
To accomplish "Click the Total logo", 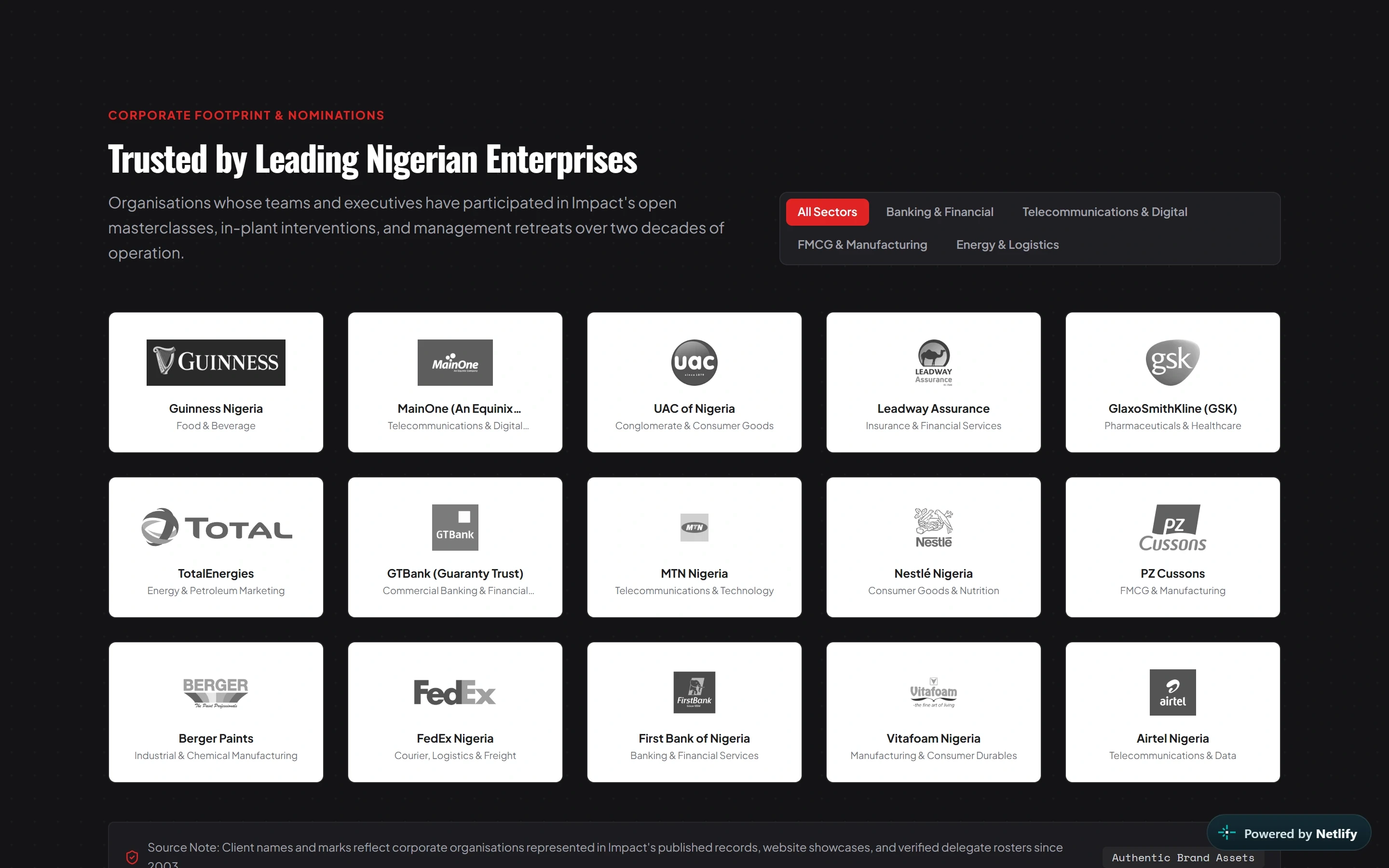I will (217, 527).
